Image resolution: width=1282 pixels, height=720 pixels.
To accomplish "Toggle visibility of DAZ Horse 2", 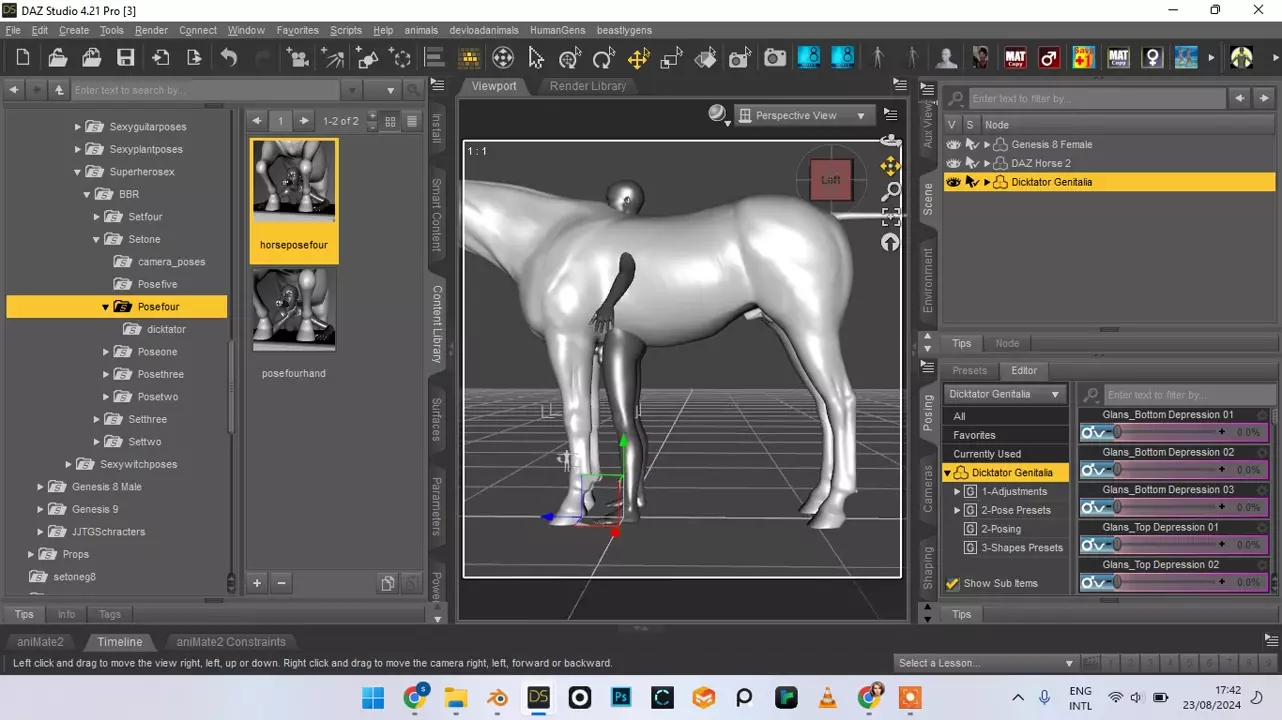I will 953,163.
